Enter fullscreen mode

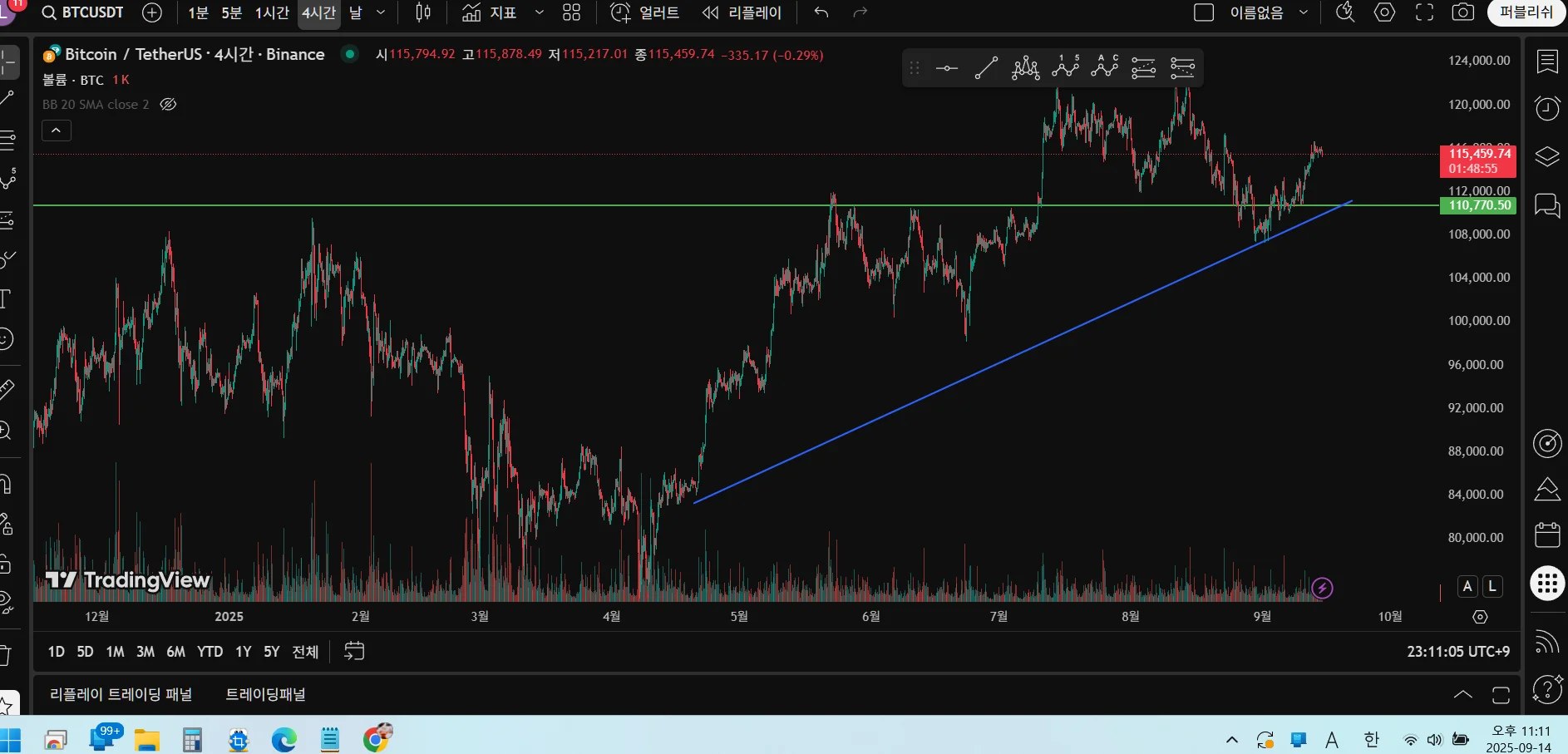(x=1424, y=12)
